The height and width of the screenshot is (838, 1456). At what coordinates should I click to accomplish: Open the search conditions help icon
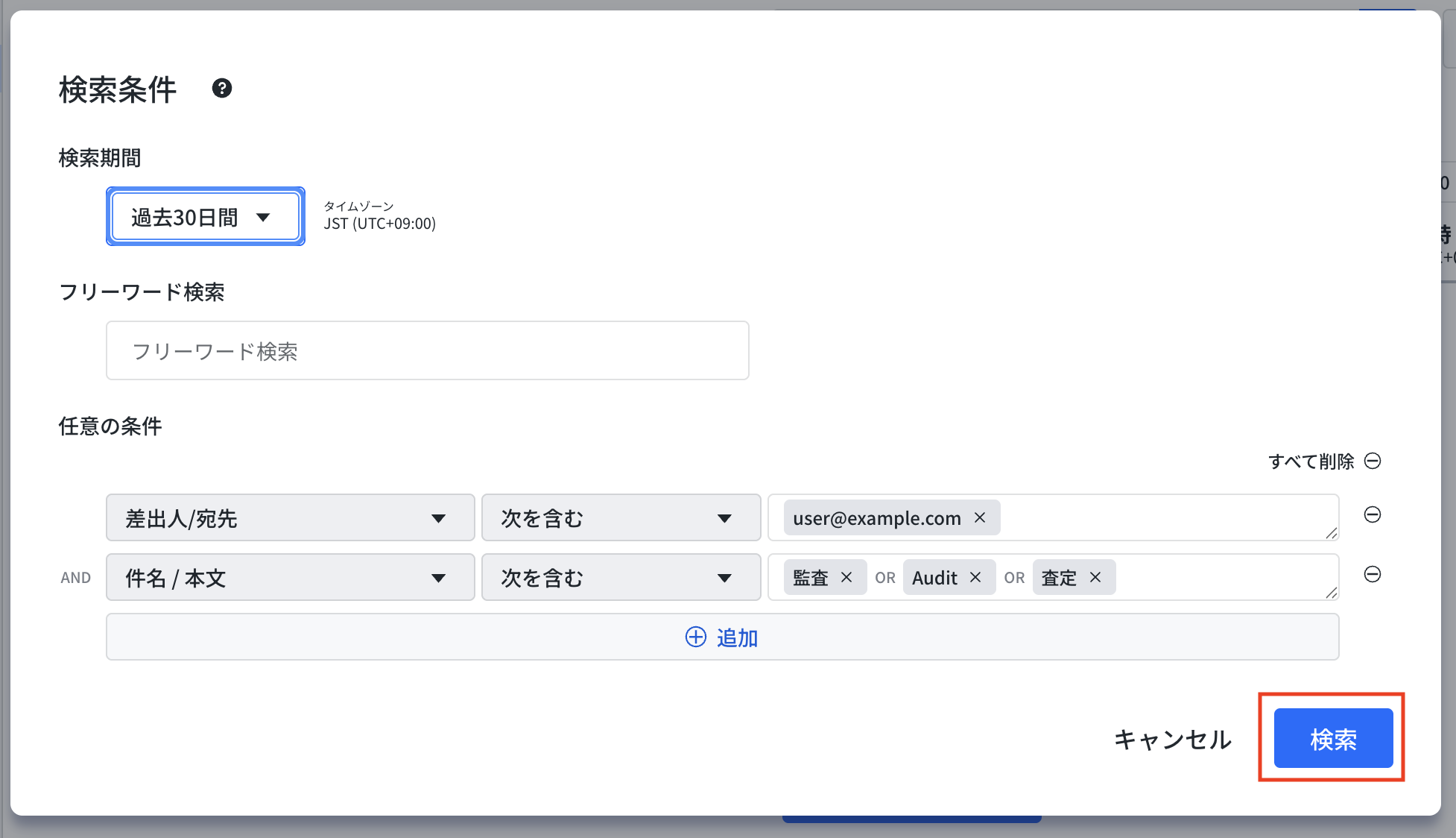coord(222,89)
